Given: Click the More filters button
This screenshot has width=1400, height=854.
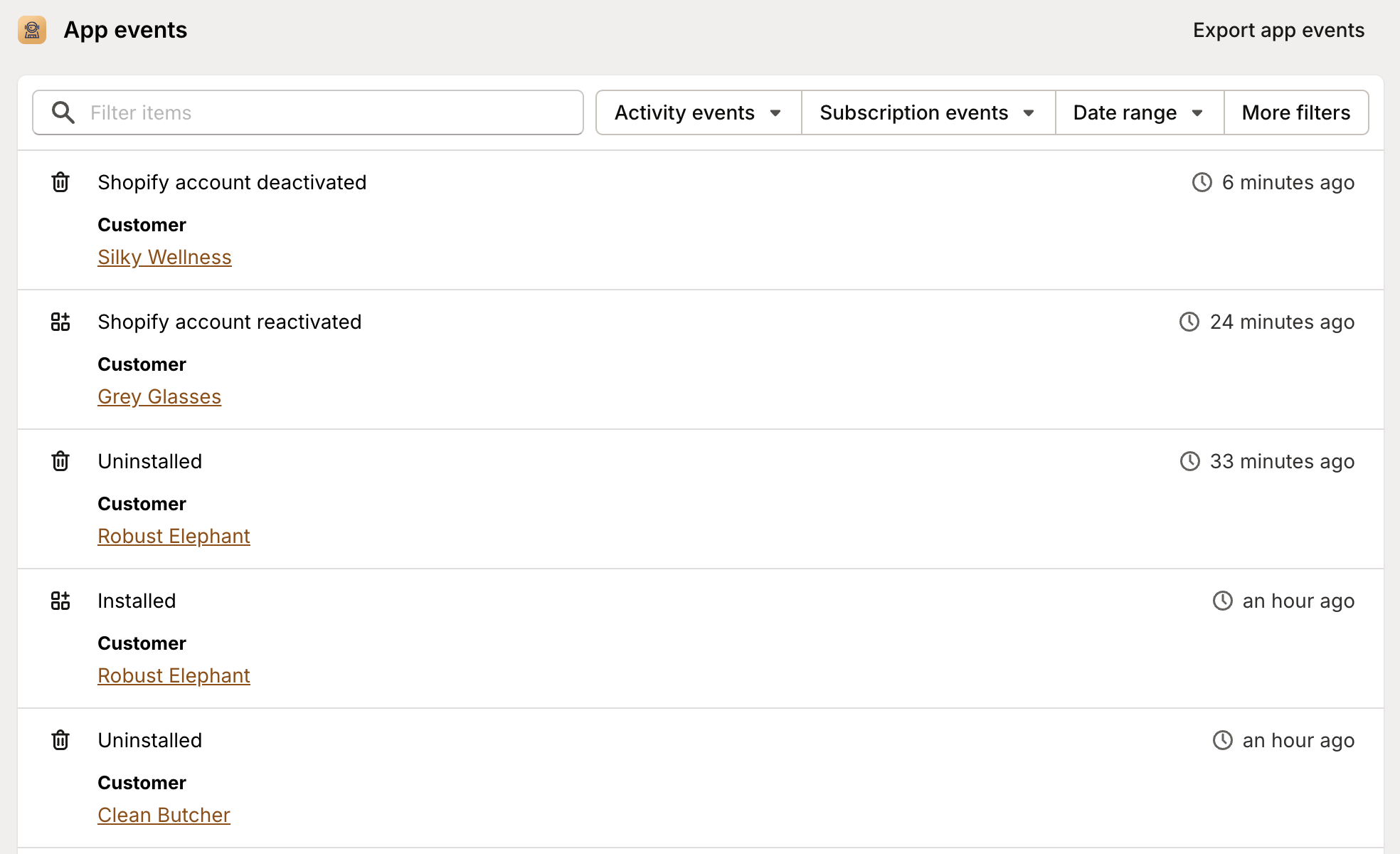Looking at the screenshot, I should 1295,112.
